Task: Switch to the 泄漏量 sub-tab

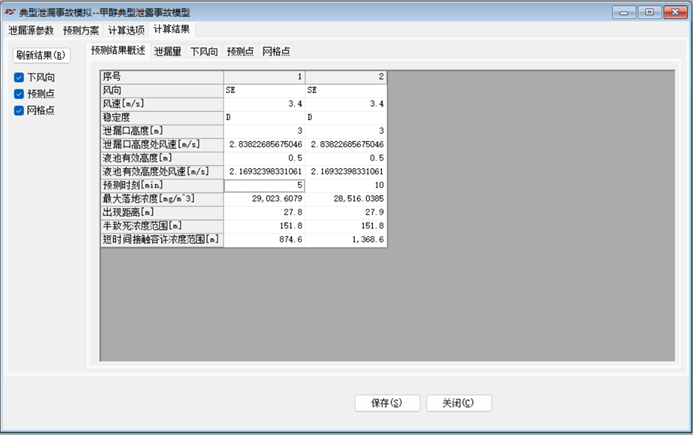Action: click(168, 51)
